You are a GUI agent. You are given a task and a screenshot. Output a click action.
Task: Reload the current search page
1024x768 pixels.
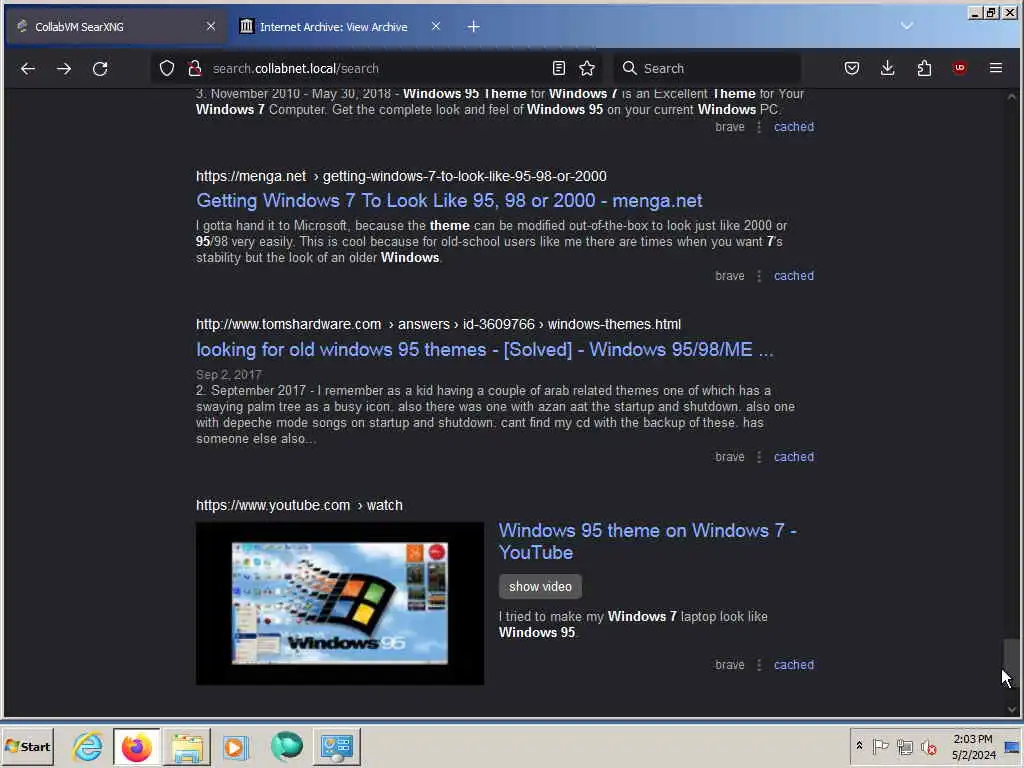tap(100, 69)
